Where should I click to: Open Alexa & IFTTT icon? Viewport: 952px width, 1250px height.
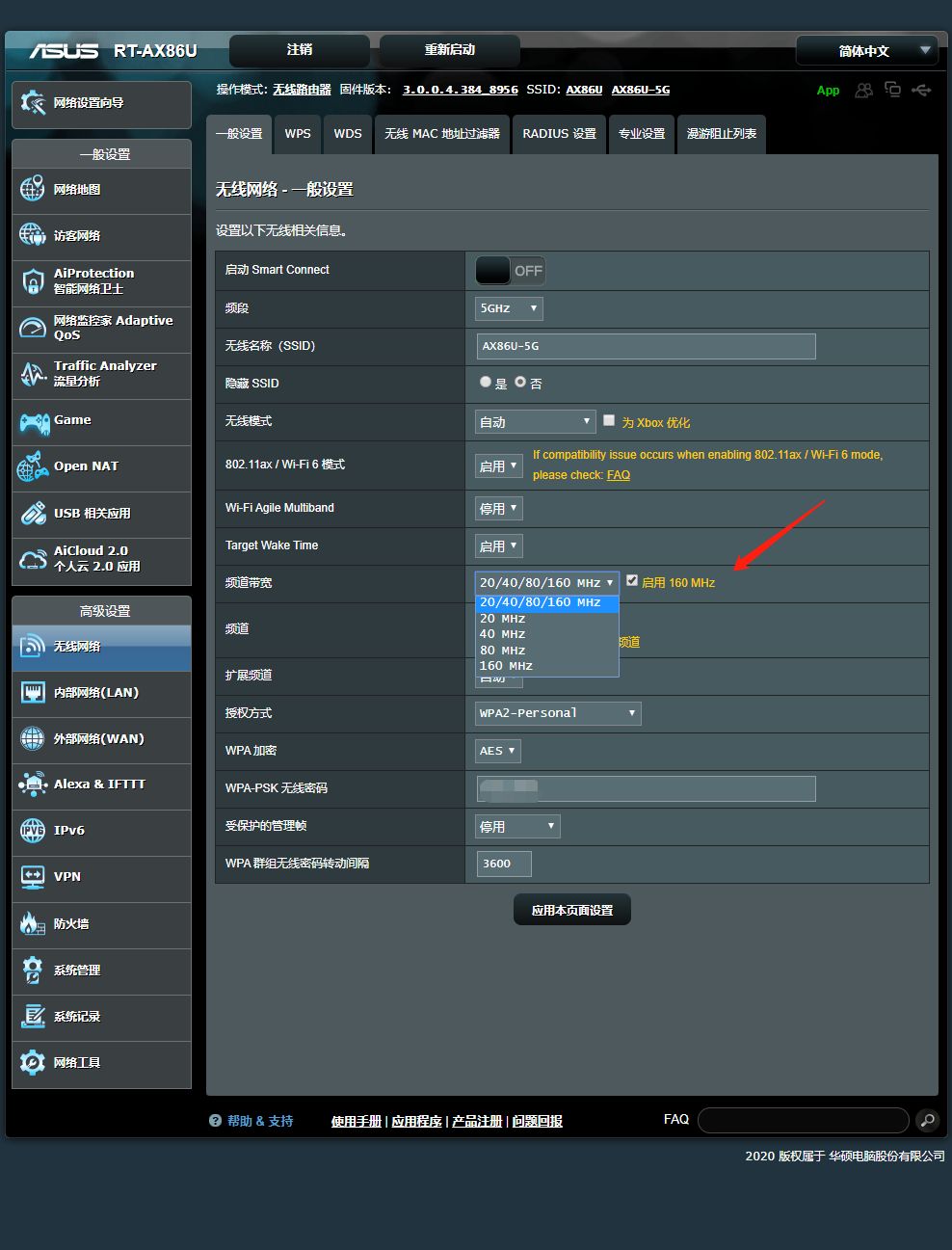click(33, 784)
